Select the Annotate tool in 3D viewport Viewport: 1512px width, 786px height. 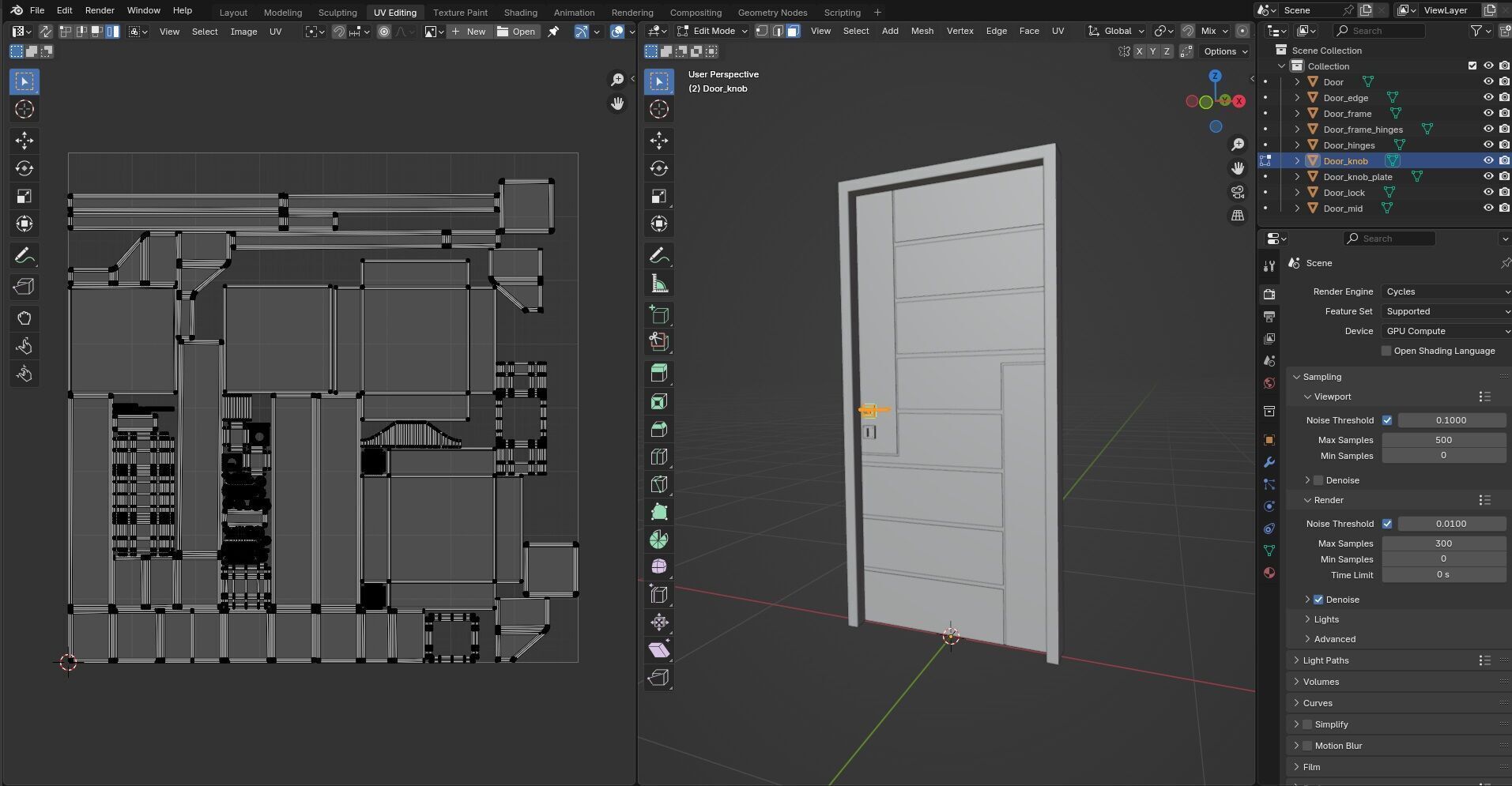(x=659, y=256)
